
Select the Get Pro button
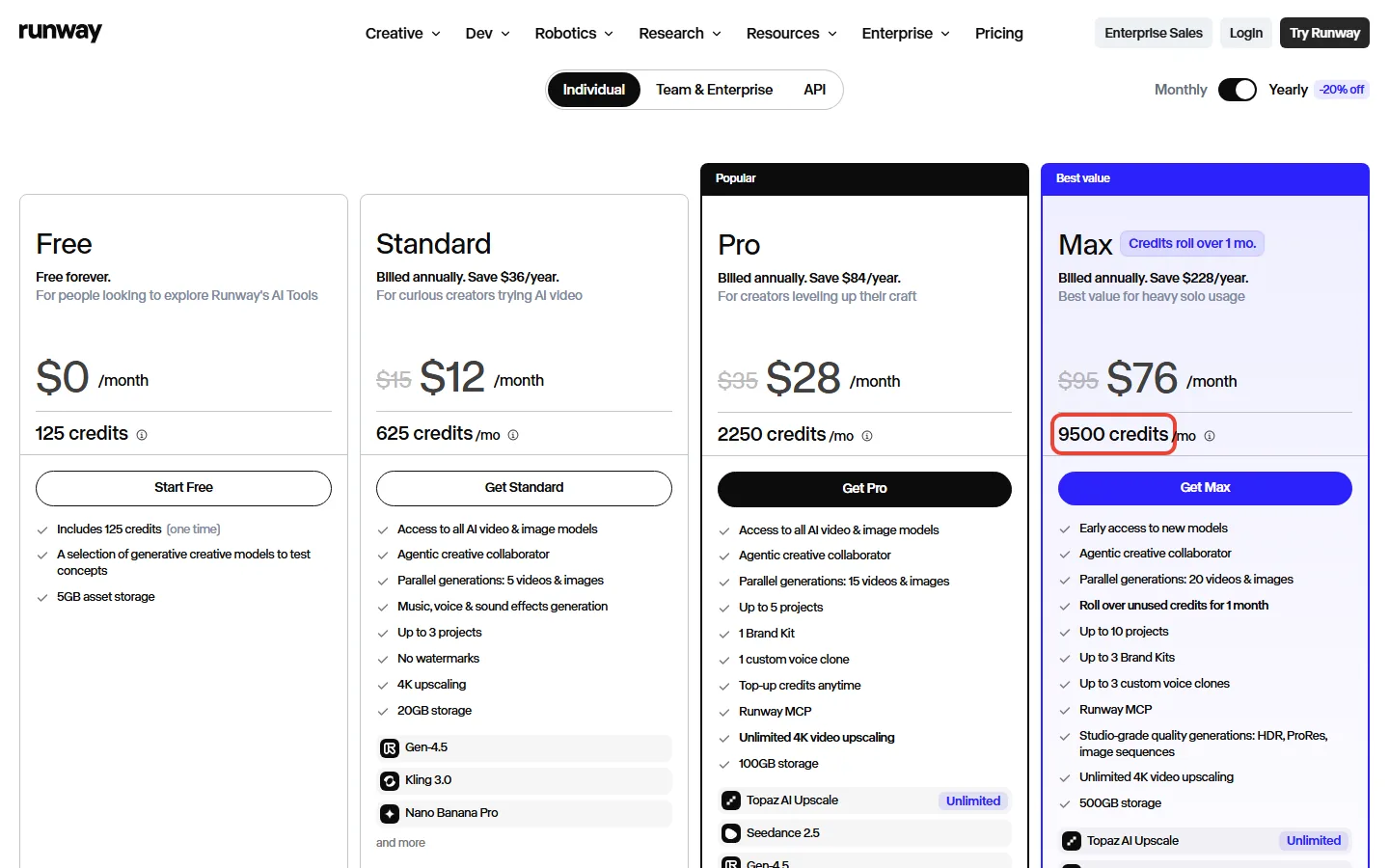[864, 489]
